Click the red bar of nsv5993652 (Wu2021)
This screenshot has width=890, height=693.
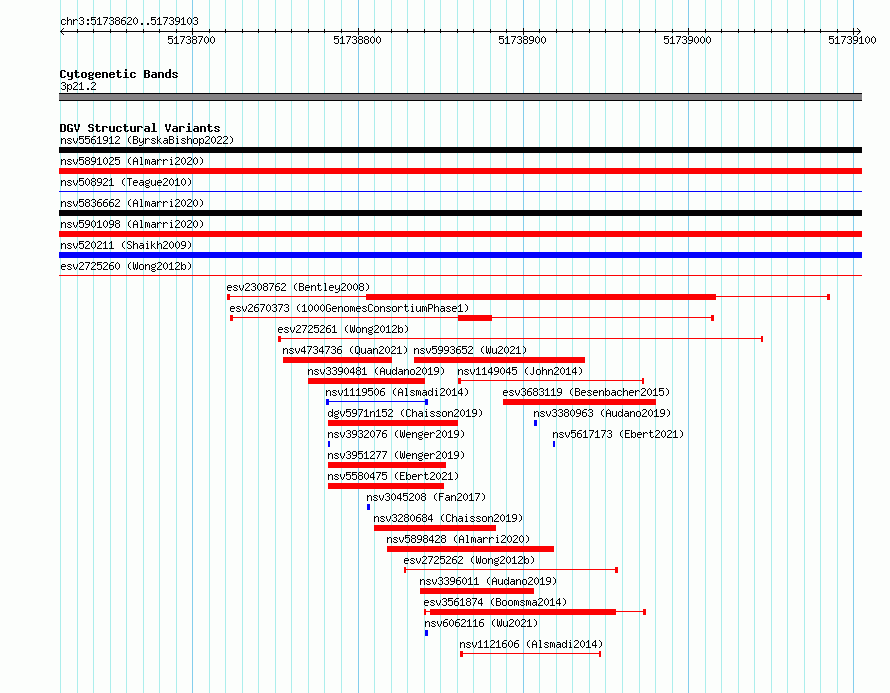coord(499,360)
